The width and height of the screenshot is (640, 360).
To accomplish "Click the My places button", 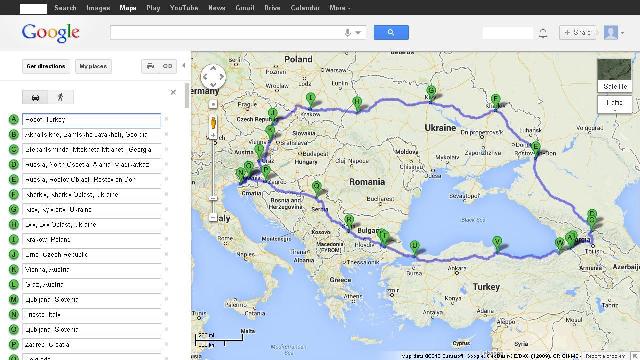I will coord(93,66).
